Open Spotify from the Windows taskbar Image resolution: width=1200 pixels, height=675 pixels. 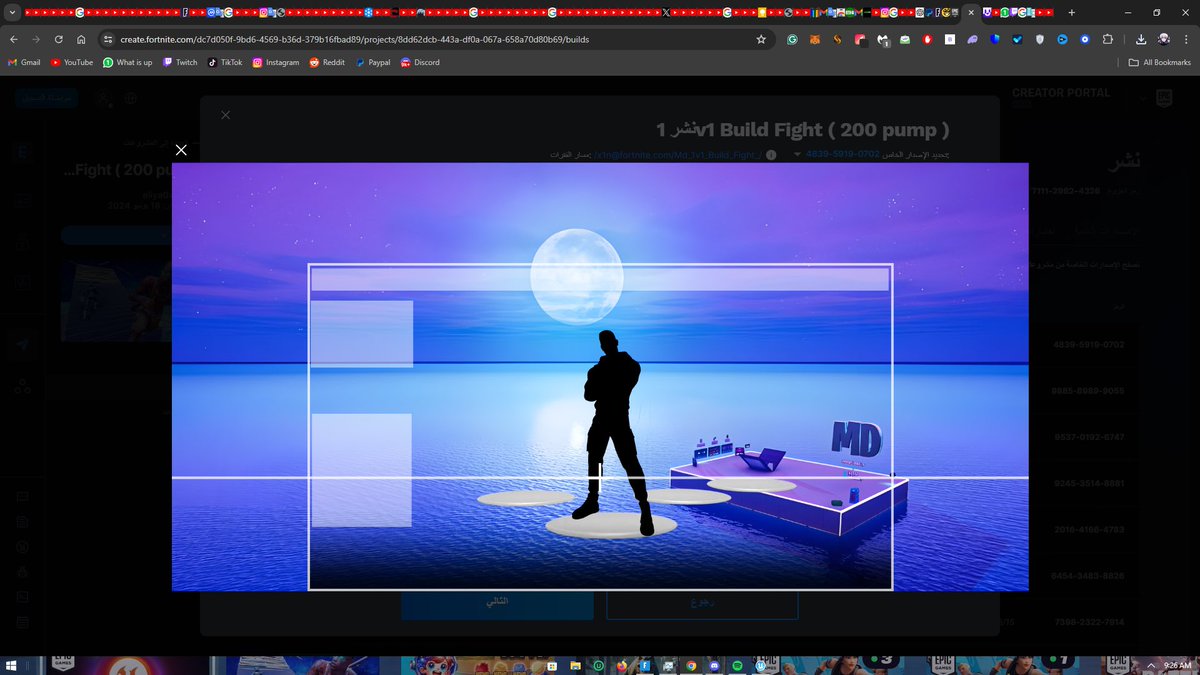736,665
